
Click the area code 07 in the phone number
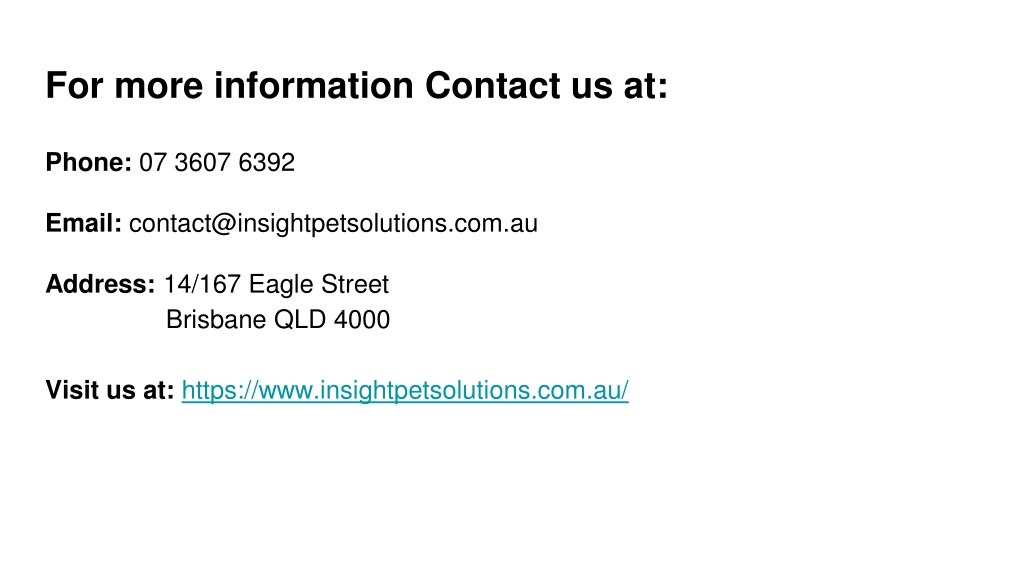pyautogui.click(x=153, y=163)
